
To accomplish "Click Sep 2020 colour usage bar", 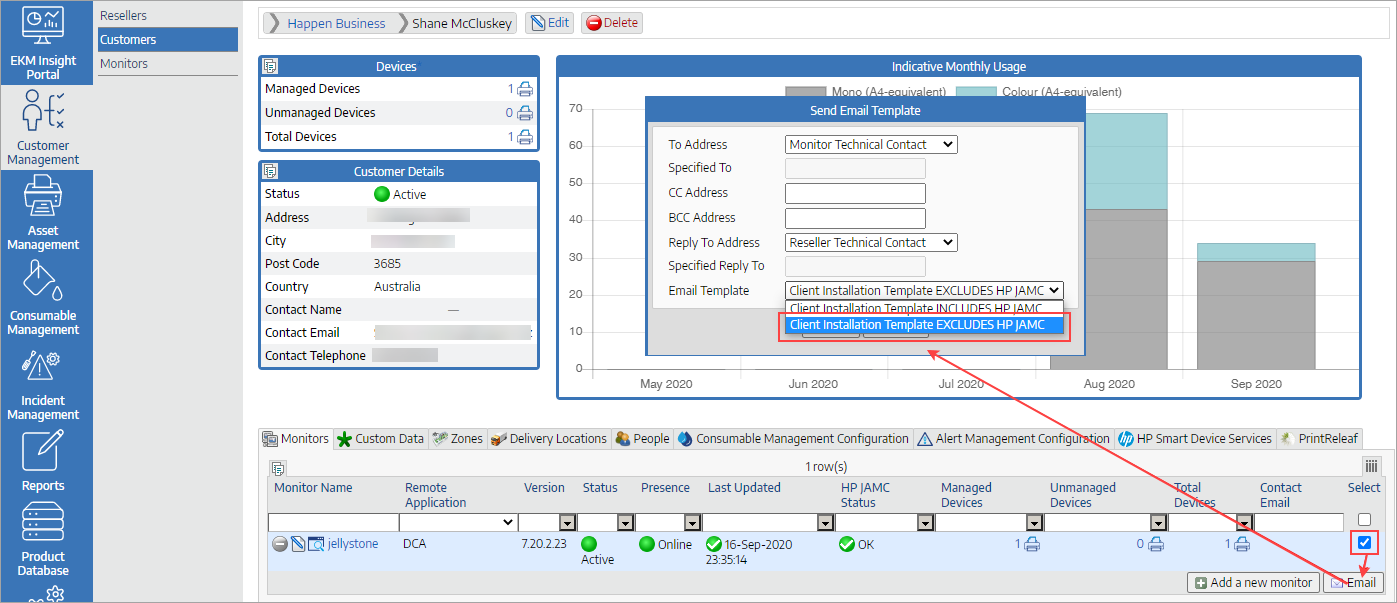I will point(1256,252).
